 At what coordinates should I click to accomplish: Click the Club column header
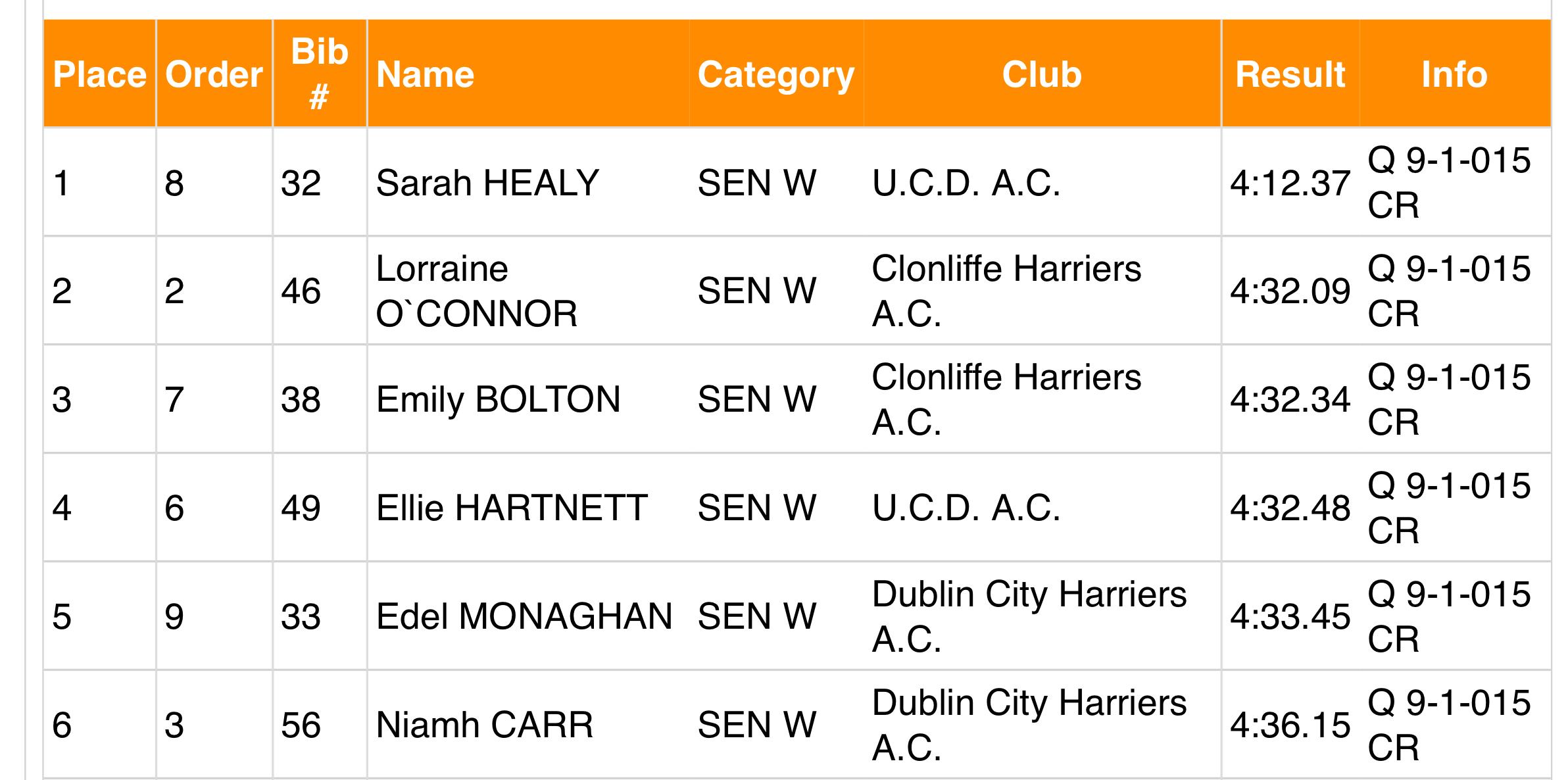(x=1042, y=74)
